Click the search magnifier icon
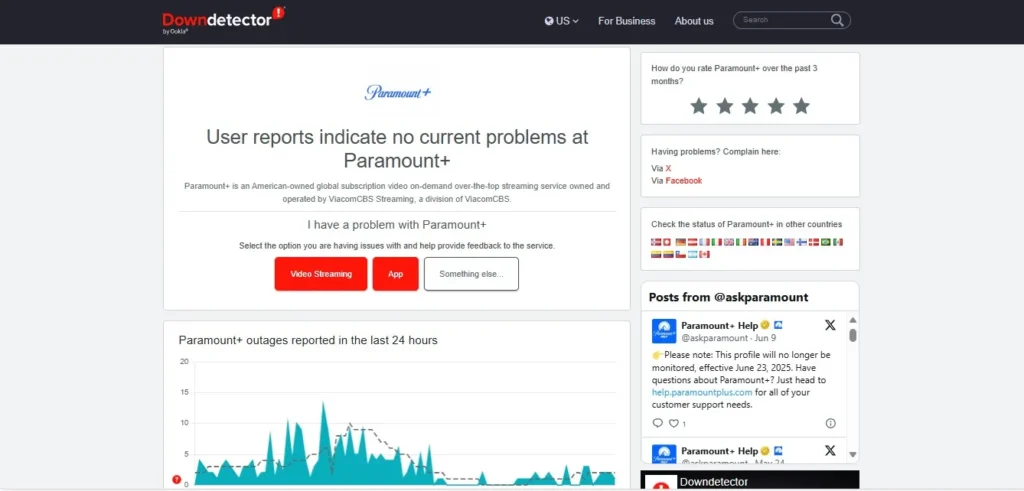This screenshot has width=1024, height=491. coord(837,20)
